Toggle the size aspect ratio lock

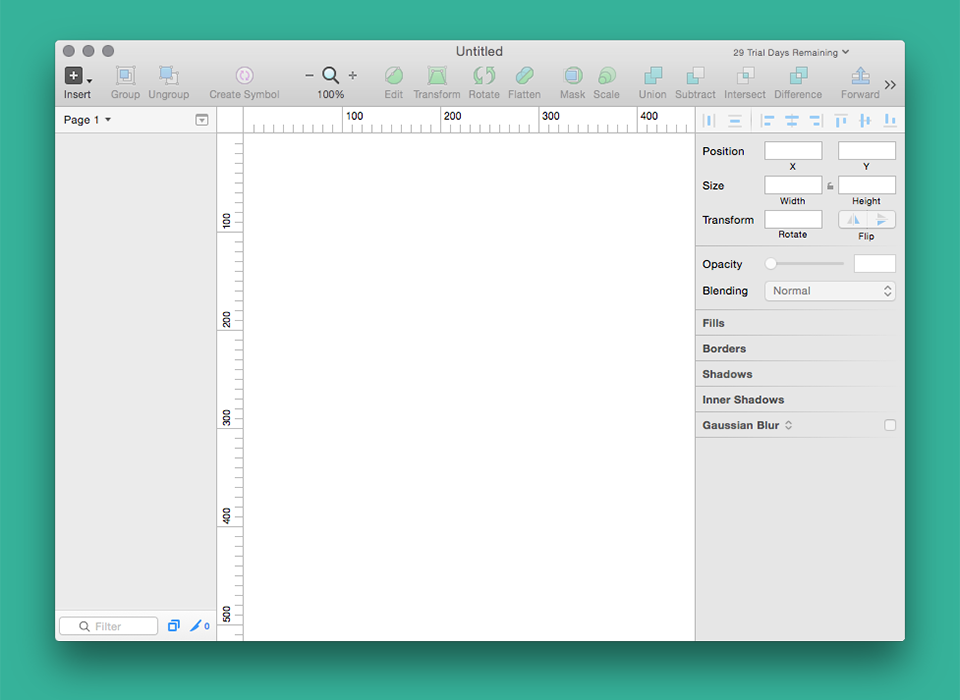tap(830, 186)
